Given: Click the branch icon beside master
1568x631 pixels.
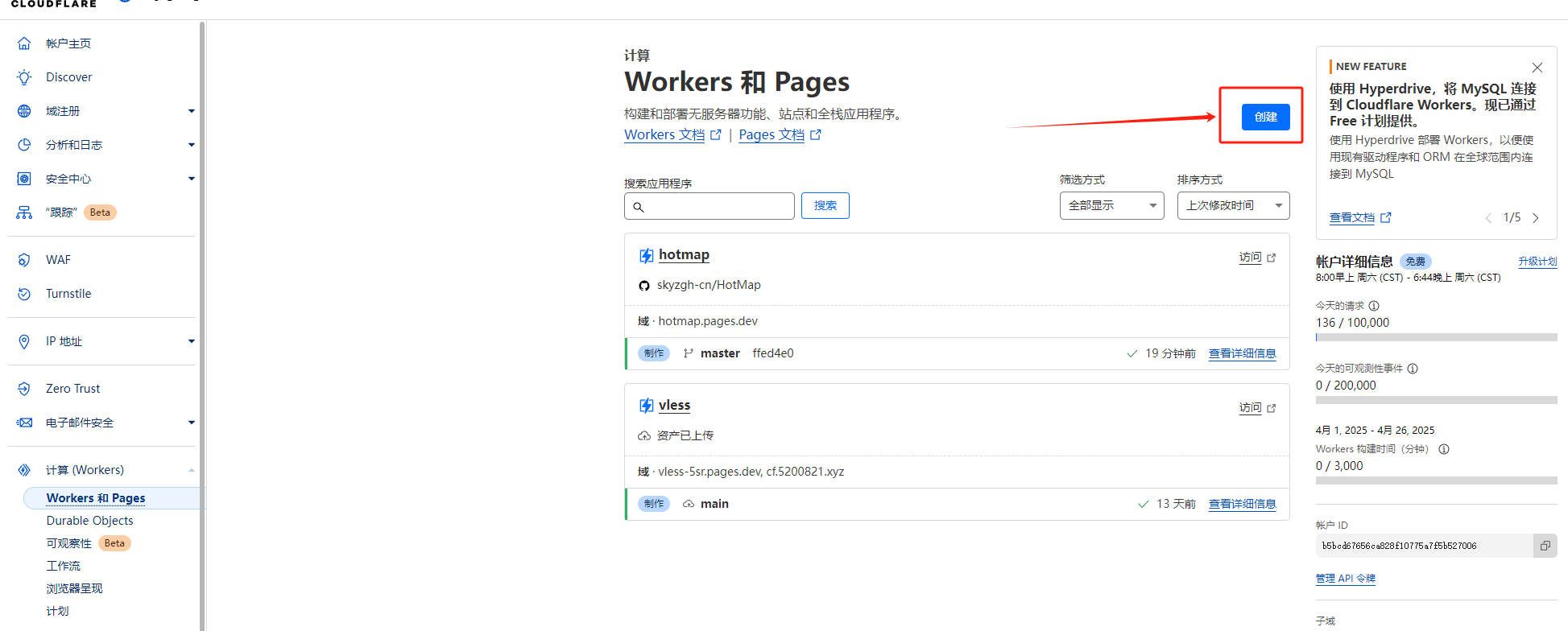Looking at the screenshot, I should pyautogui.click(x=689, y=353).
